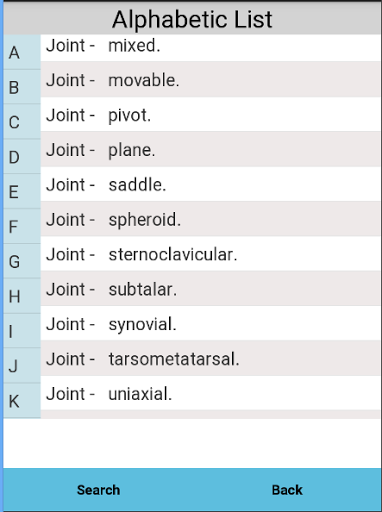Click the Search button at bottom

(98, 490)
